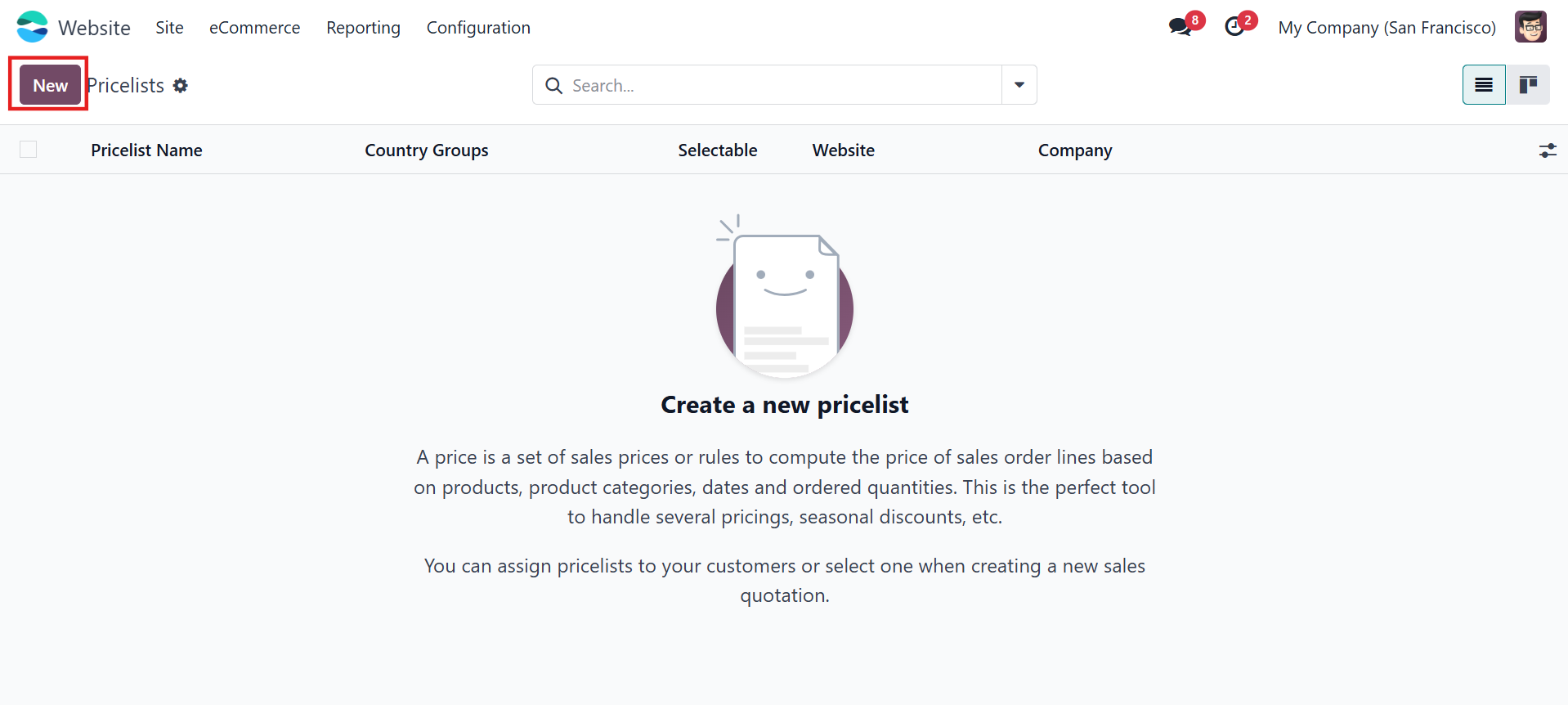This screenshot has height=705, width=1568.
Task: Sort by Pricelist Name column
Action: click(146, 150)
